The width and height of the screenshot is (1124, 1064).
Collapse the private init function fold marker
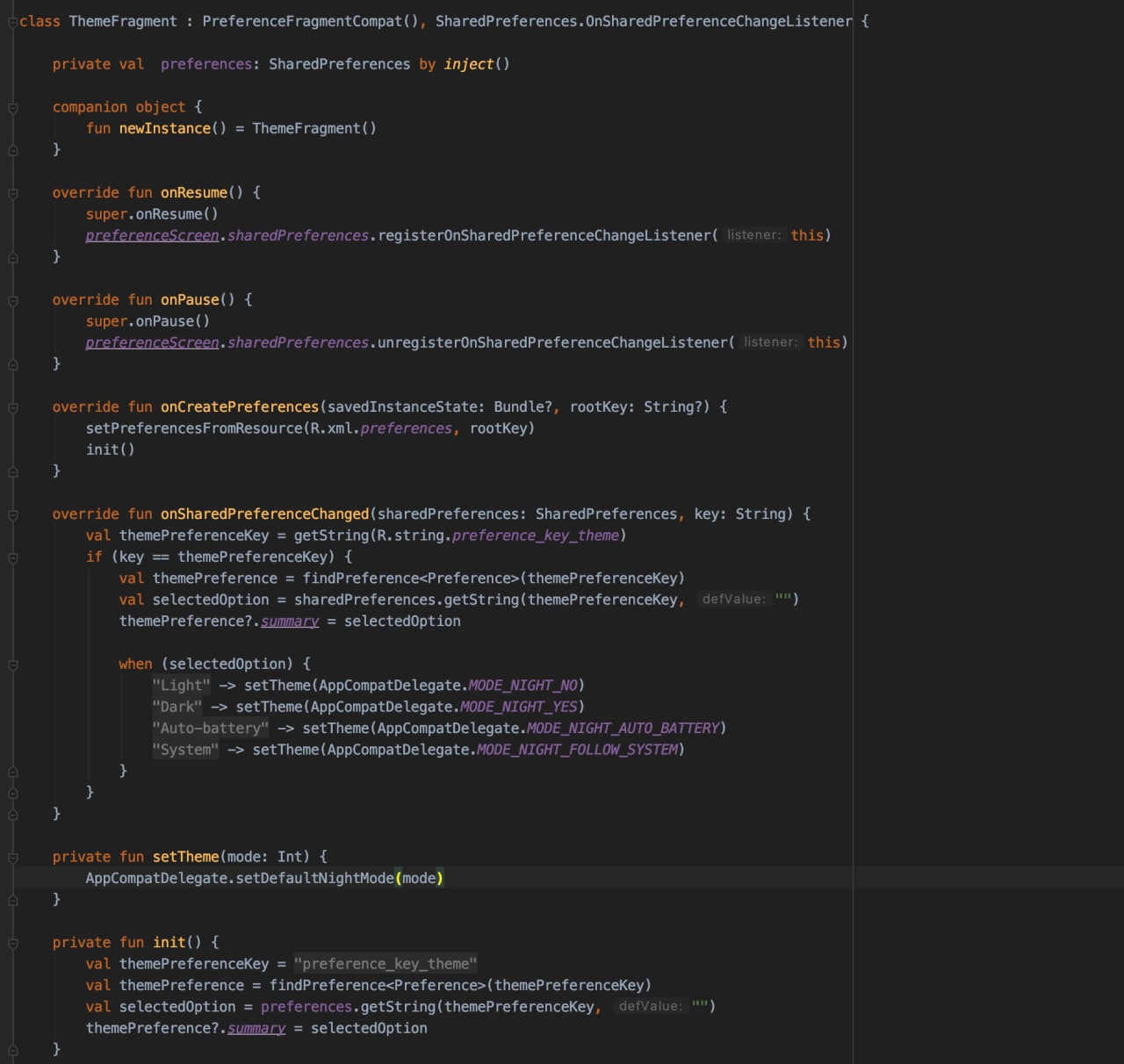pyautogui.click(x=12, y=944)
